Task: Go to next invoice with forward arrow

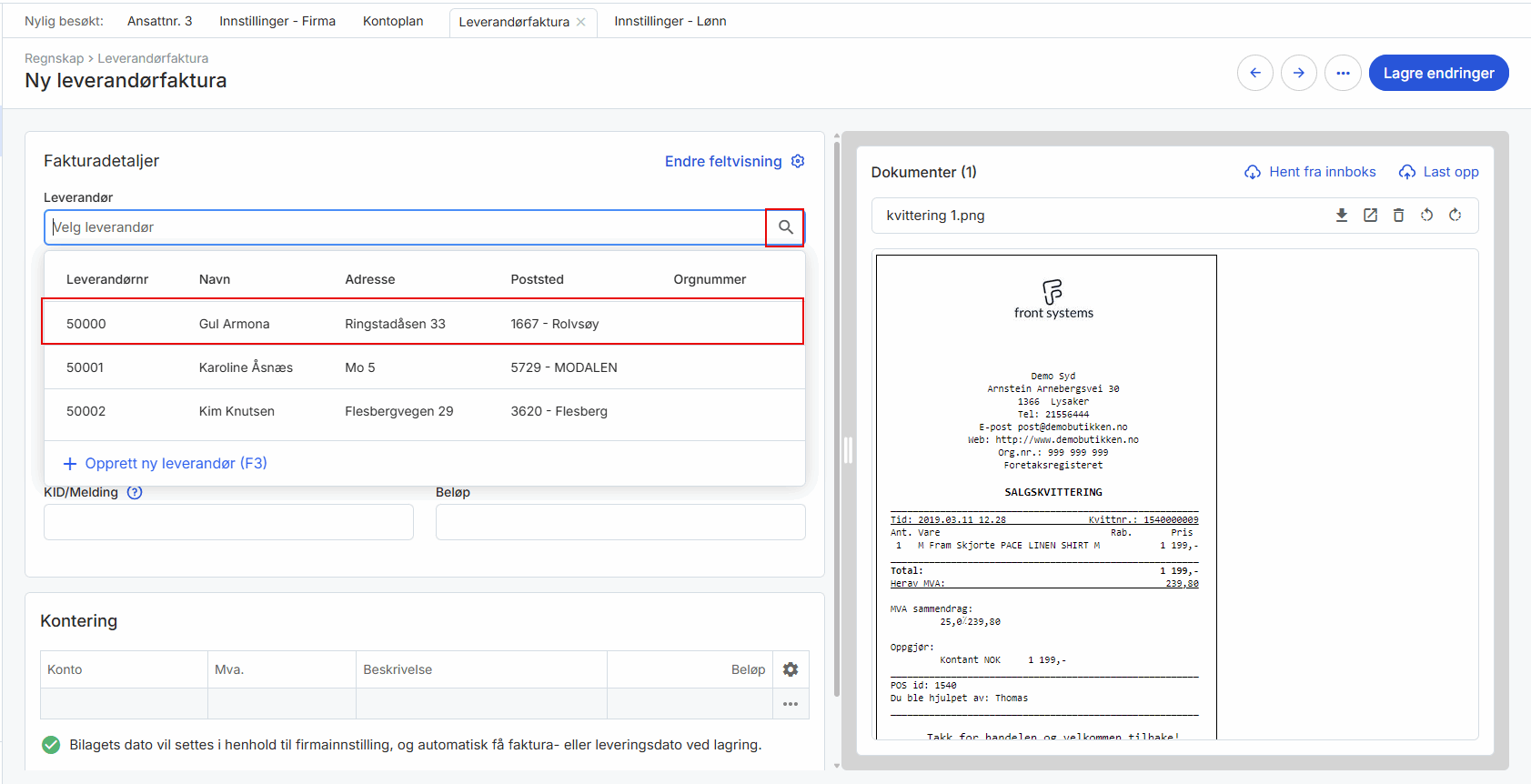Action: point(1299,73)
